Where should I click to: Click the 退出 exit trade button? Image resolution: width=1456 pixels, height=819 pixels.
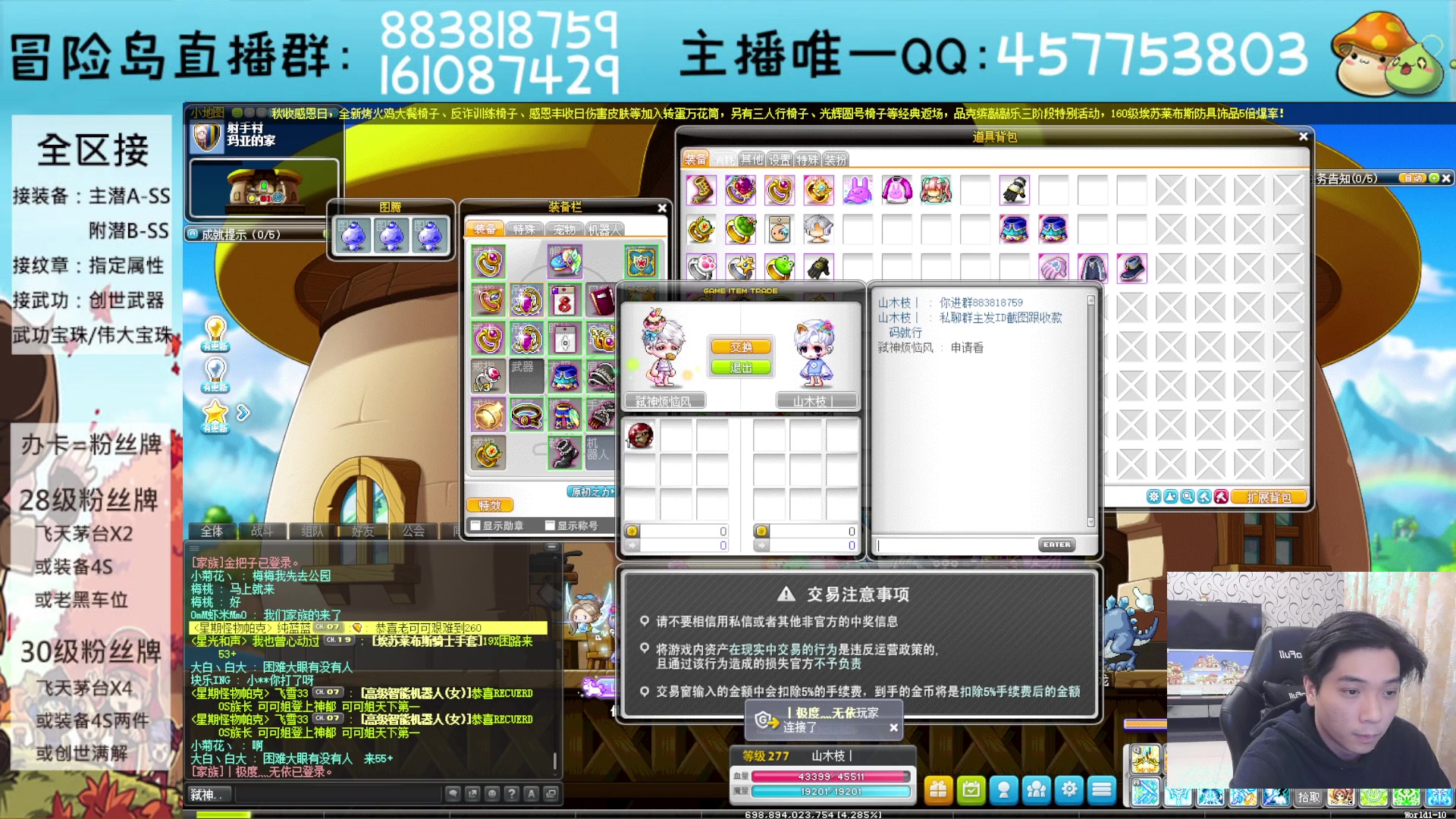(x=741, y=367)
